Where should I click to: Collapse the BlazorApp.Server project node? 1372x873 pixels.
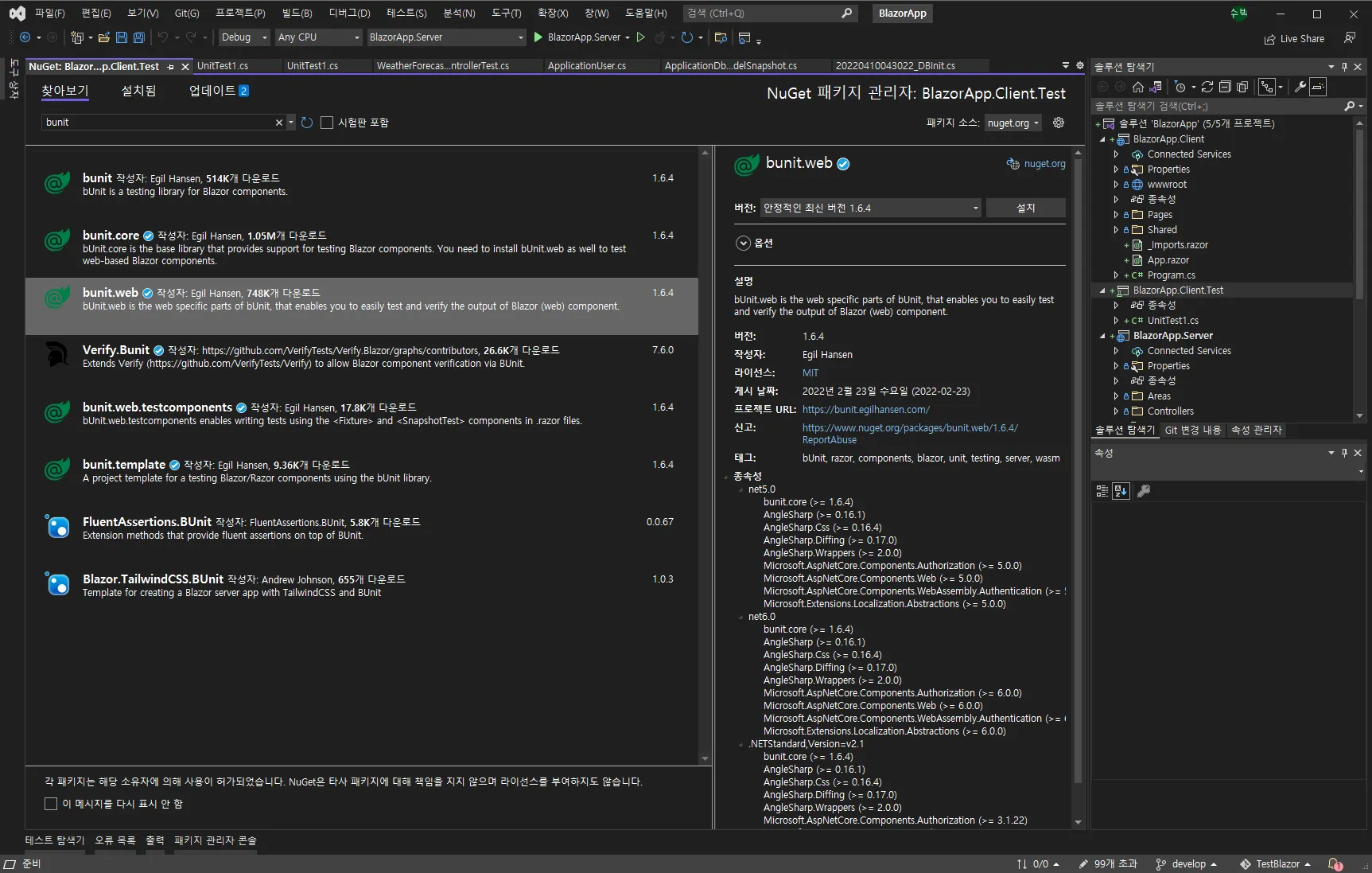pyautogui.click(x=1102, y=336)
